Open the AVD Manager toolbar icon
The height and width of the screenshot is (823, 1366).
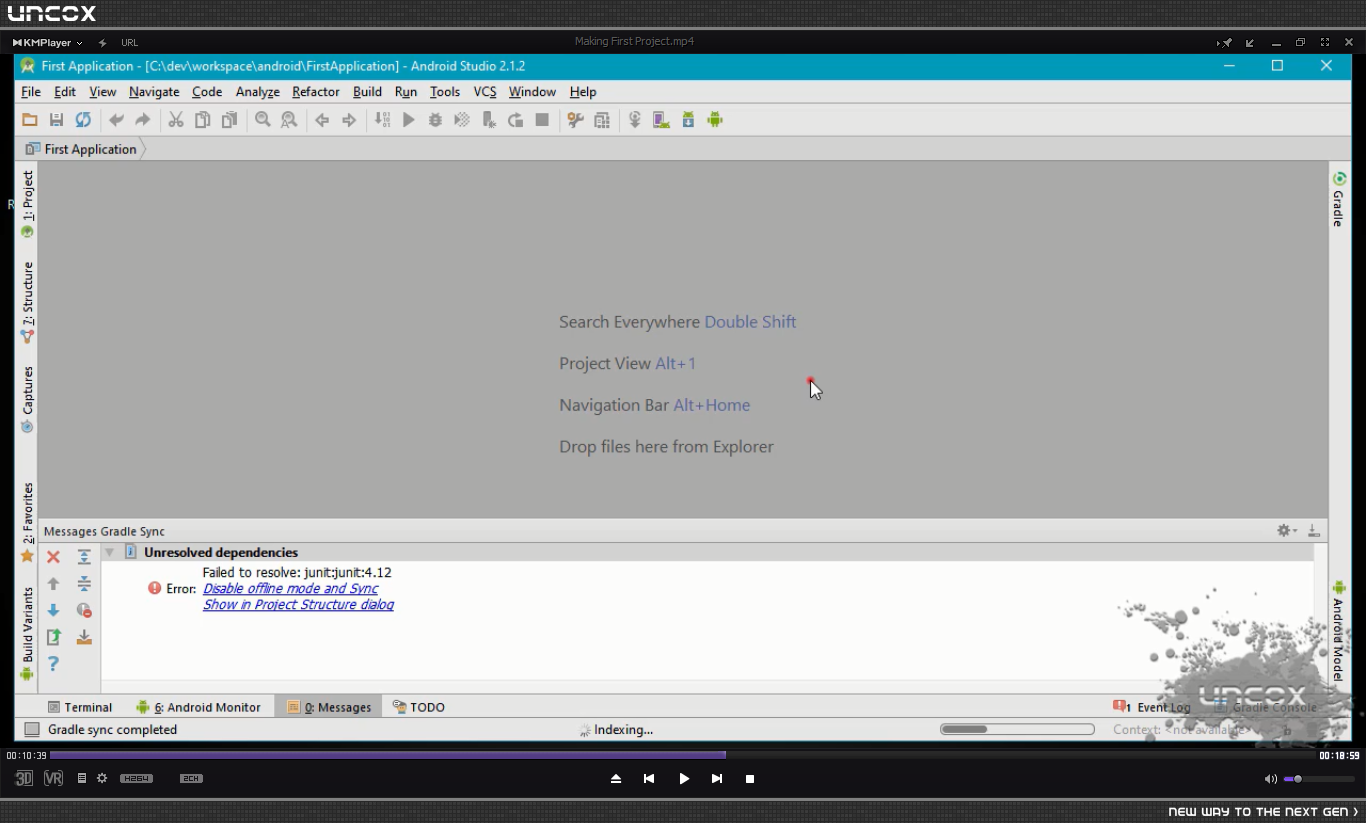(x=661, y=120)
